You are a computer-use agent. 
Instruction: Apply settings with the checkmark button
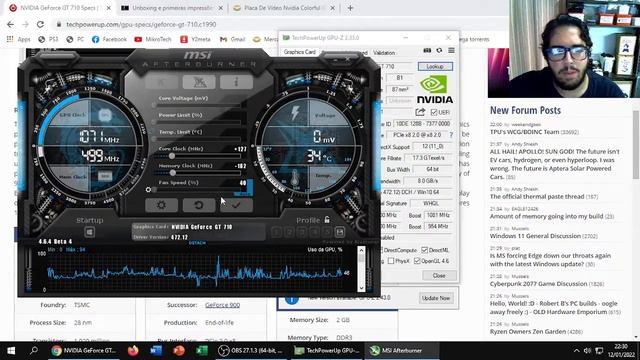236,205
